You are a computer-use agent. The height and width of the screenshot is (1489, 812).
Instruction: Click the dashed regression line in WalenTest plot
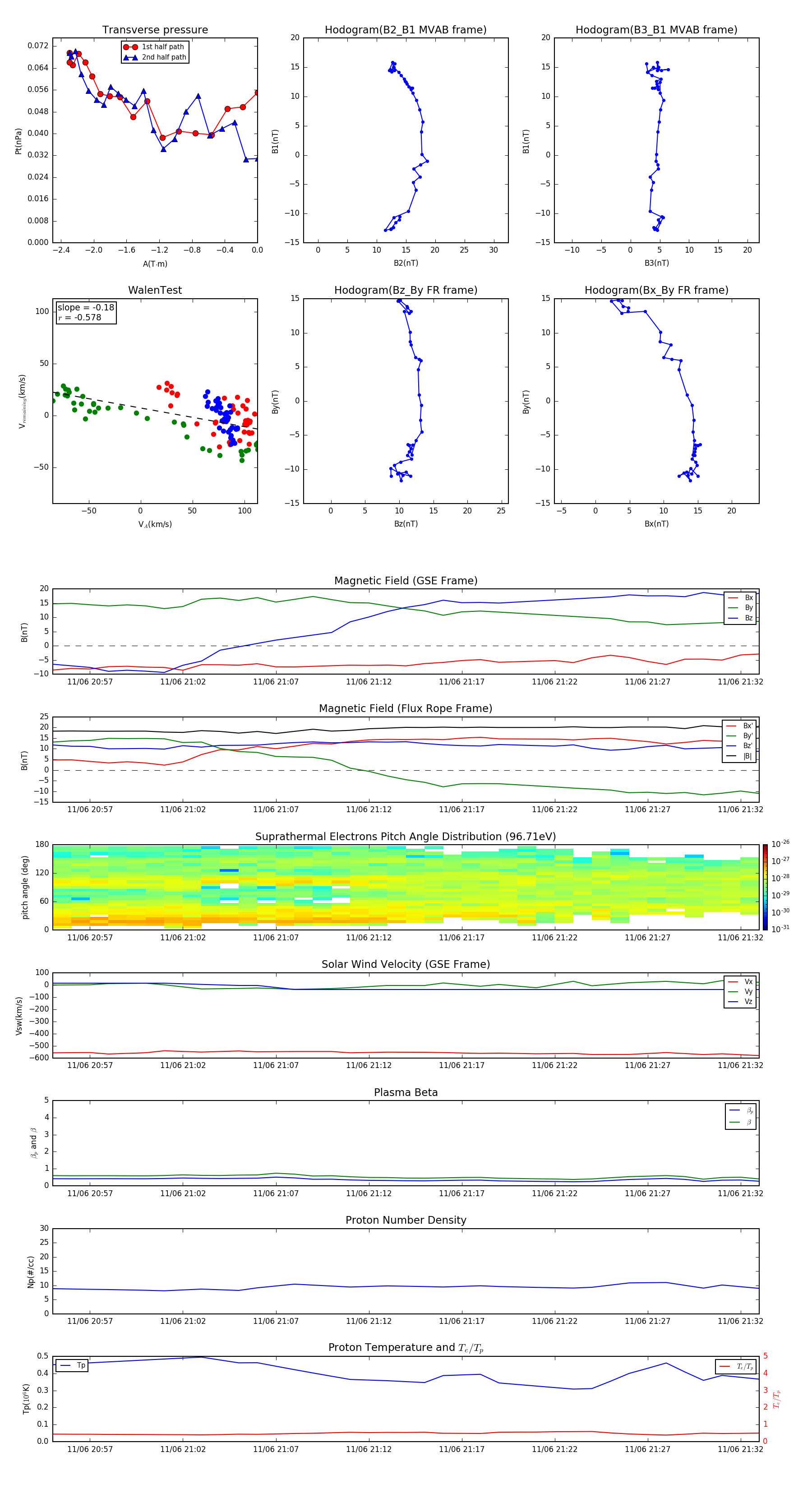pyautogui.click(x=155, y=411)
